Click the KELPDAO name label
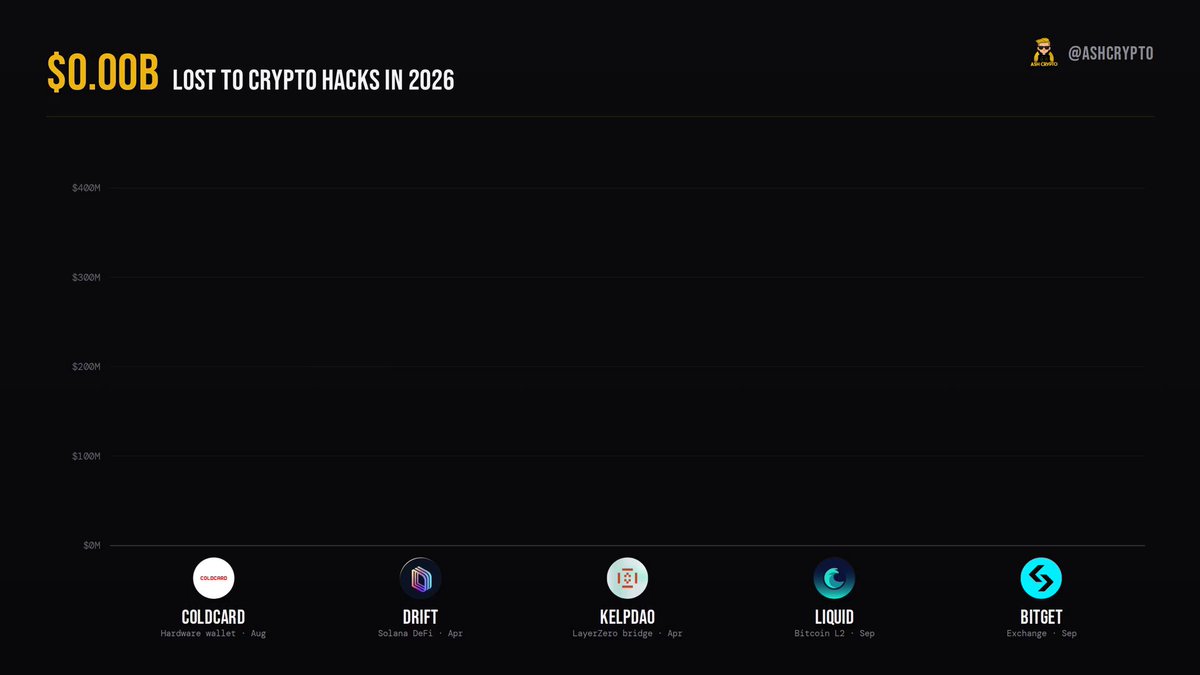 tap(628, 616)
